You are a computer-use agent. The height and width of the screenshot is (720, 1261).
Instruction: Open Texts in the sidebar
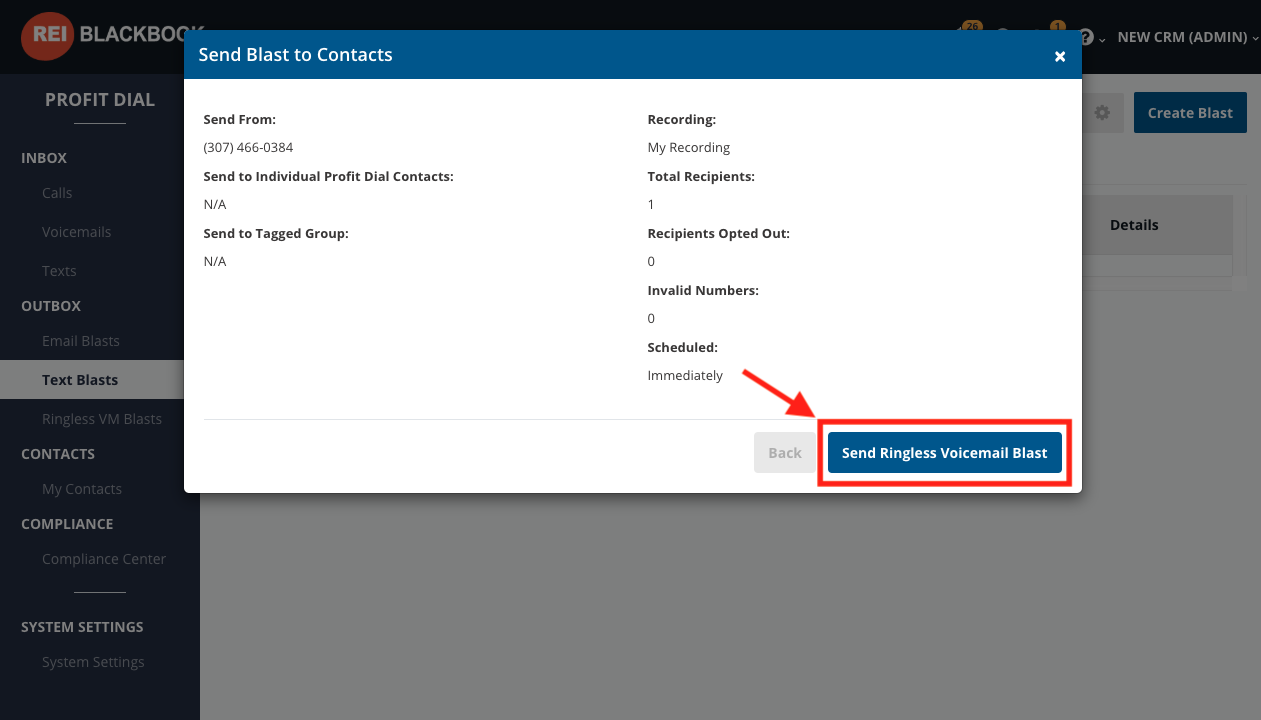[x=59, y=271]
